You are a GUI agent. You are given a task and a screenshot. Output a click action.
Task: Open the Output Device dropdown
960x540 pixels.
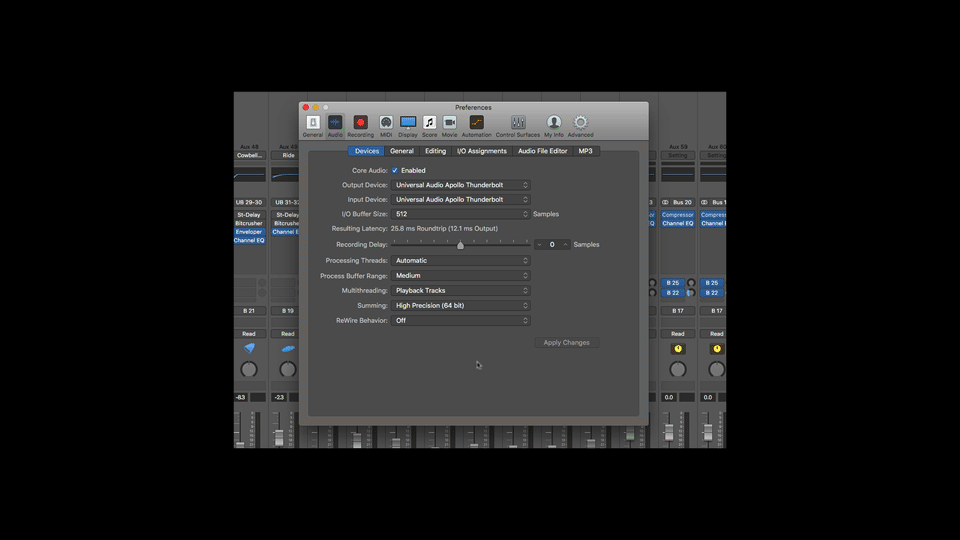point(460,185)
